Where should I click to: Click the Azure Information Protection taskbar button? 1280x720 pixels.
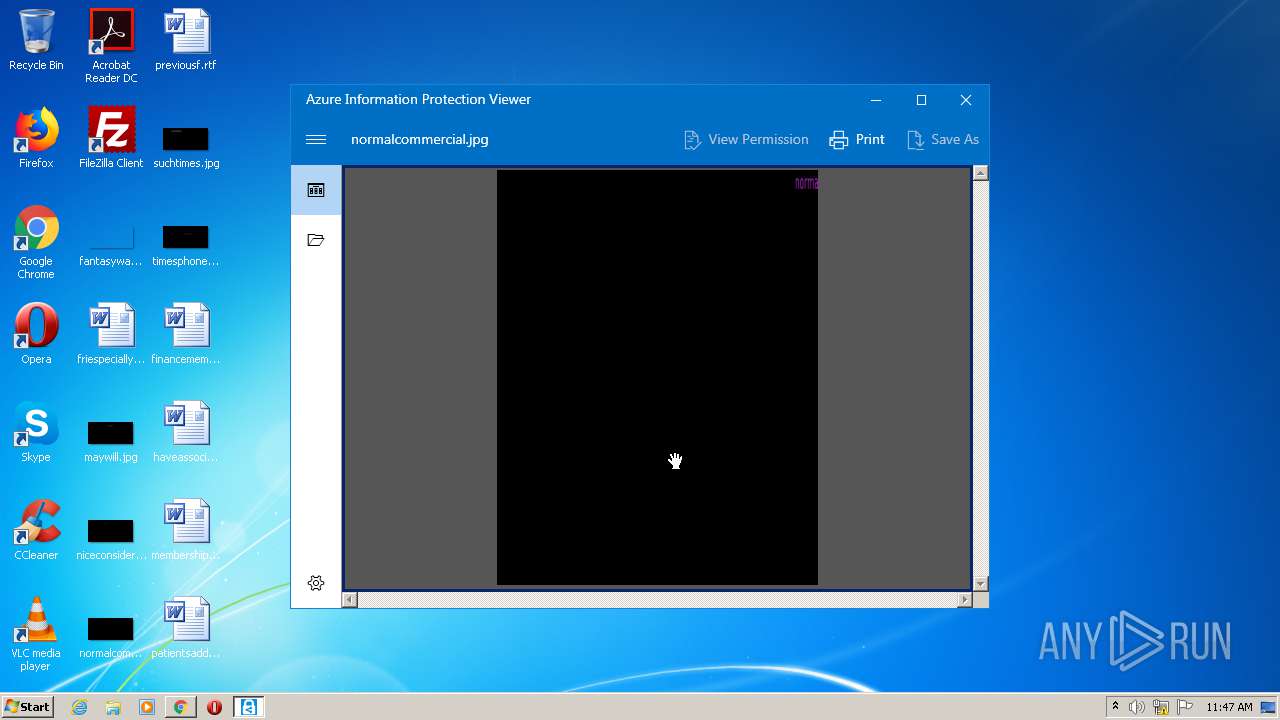point(248,707)
